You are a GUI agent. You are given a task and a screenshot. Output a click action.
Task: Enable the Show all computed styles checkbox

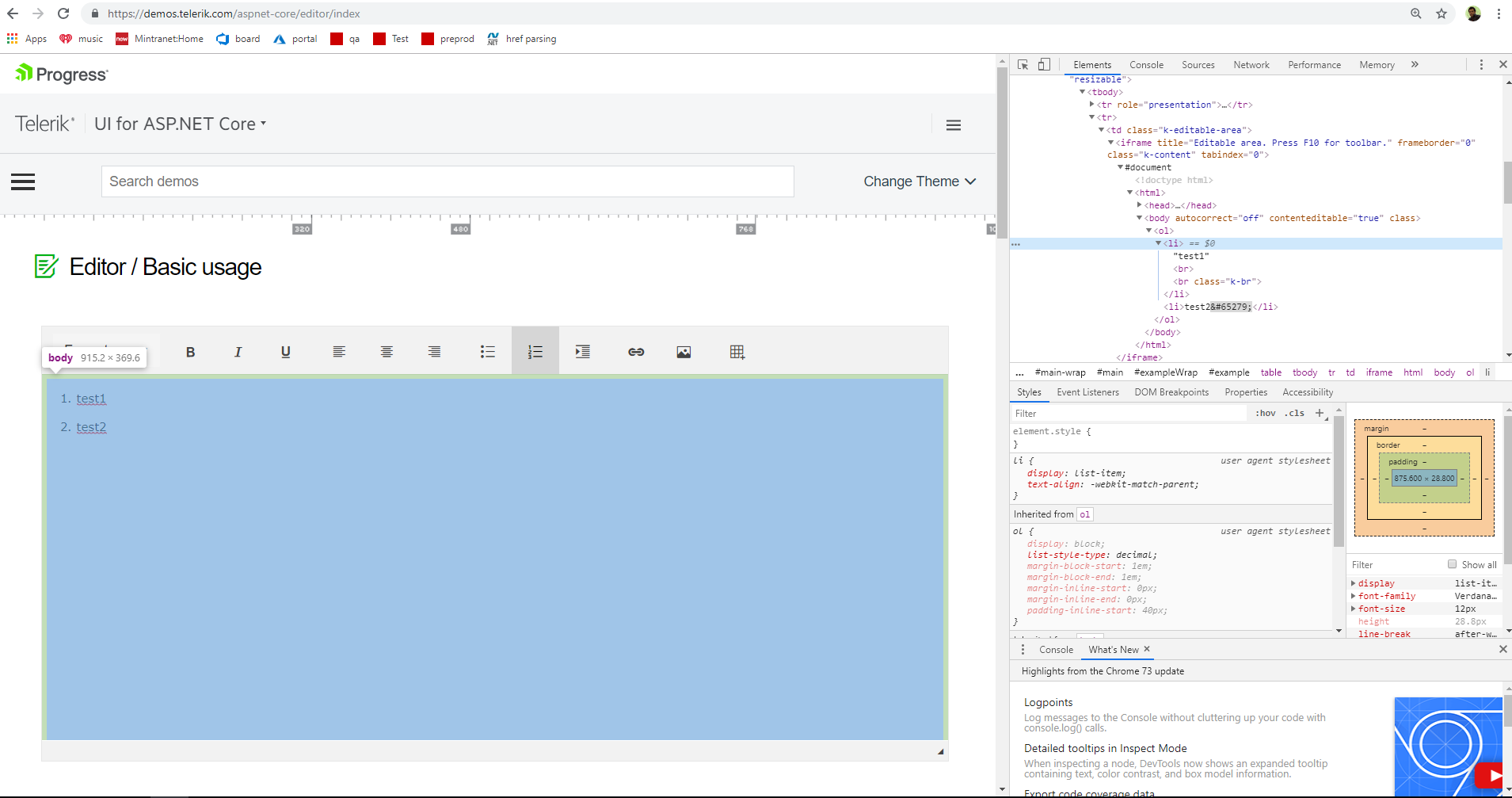(x=1452, y=564)
